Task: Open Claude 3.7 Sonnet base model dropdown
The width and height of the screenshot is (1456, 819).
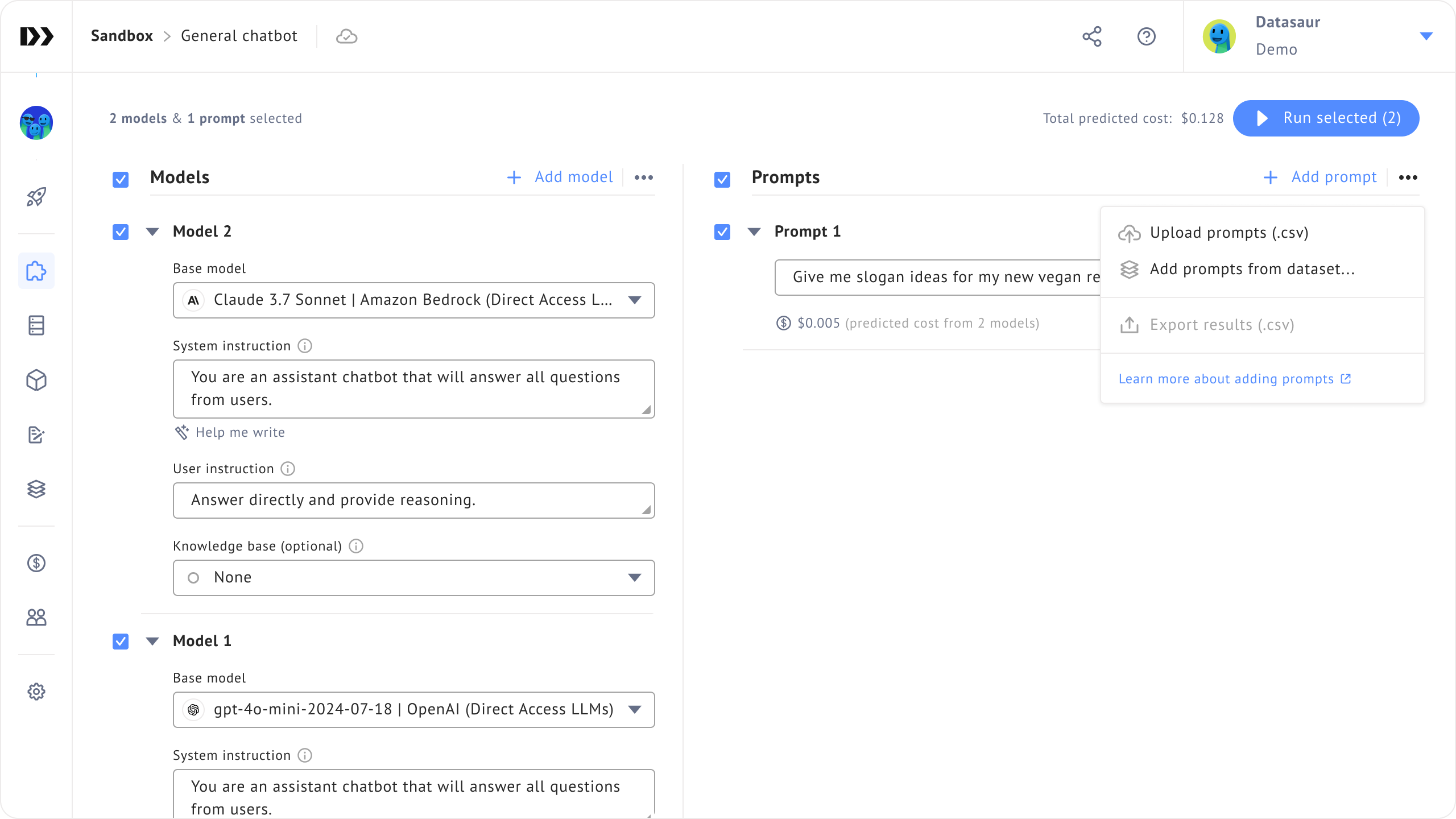Action: click(x=413, y=300)
